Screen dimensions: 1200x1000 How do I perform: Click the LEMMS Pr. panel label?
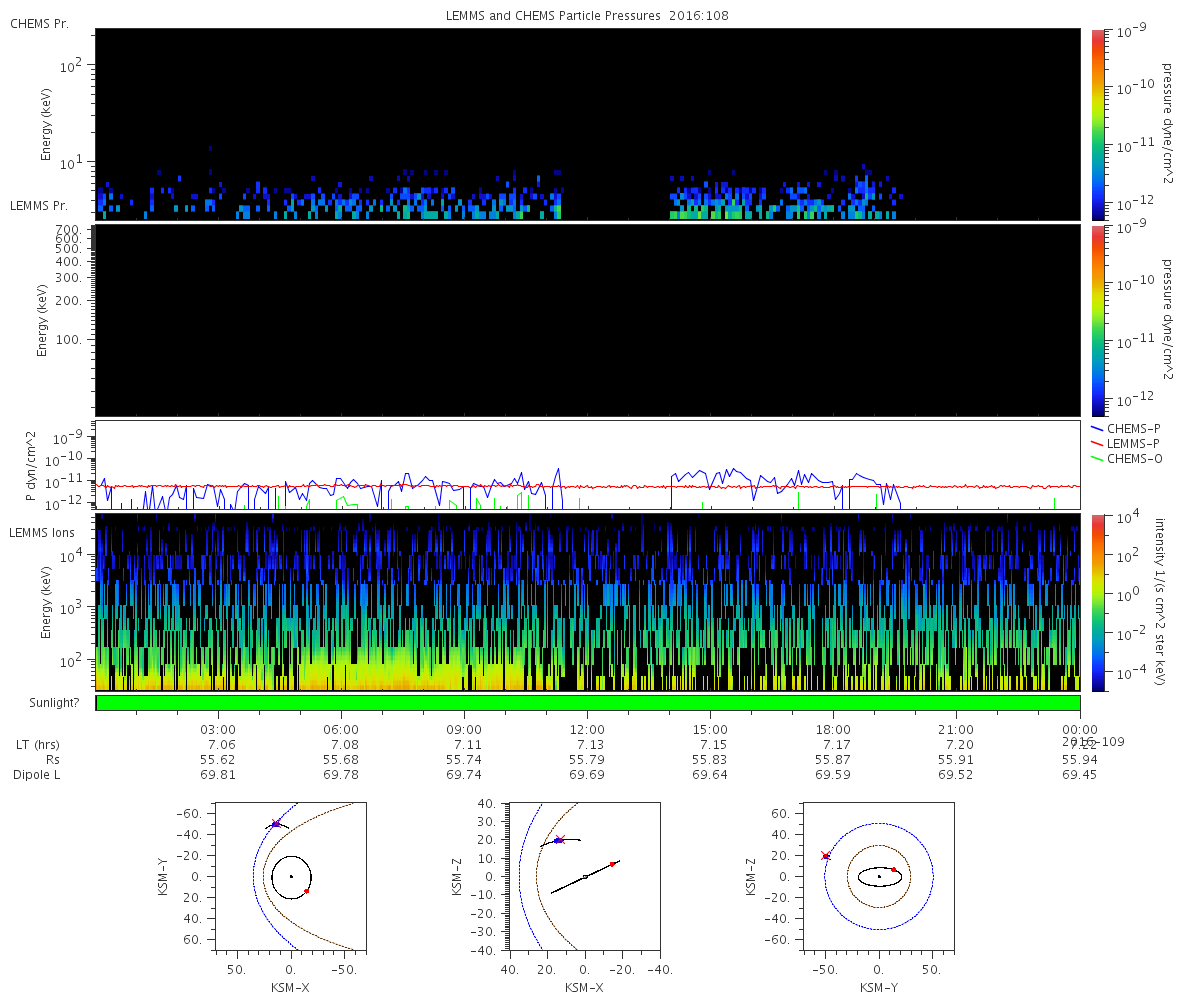click(x=40, y=205)
